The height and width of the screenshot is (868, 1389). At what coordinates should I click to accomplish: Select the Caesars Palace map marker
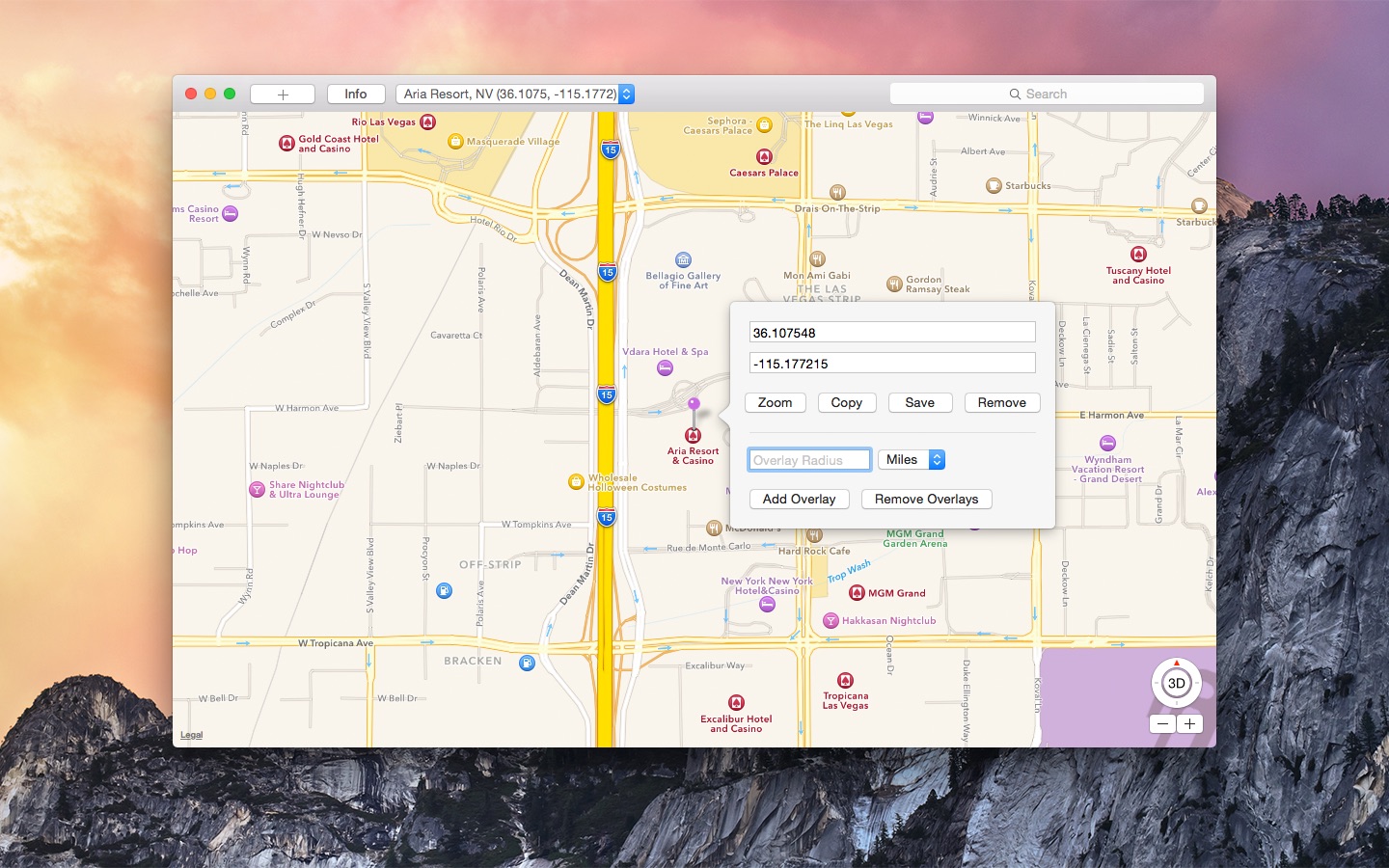pos(764,156)
